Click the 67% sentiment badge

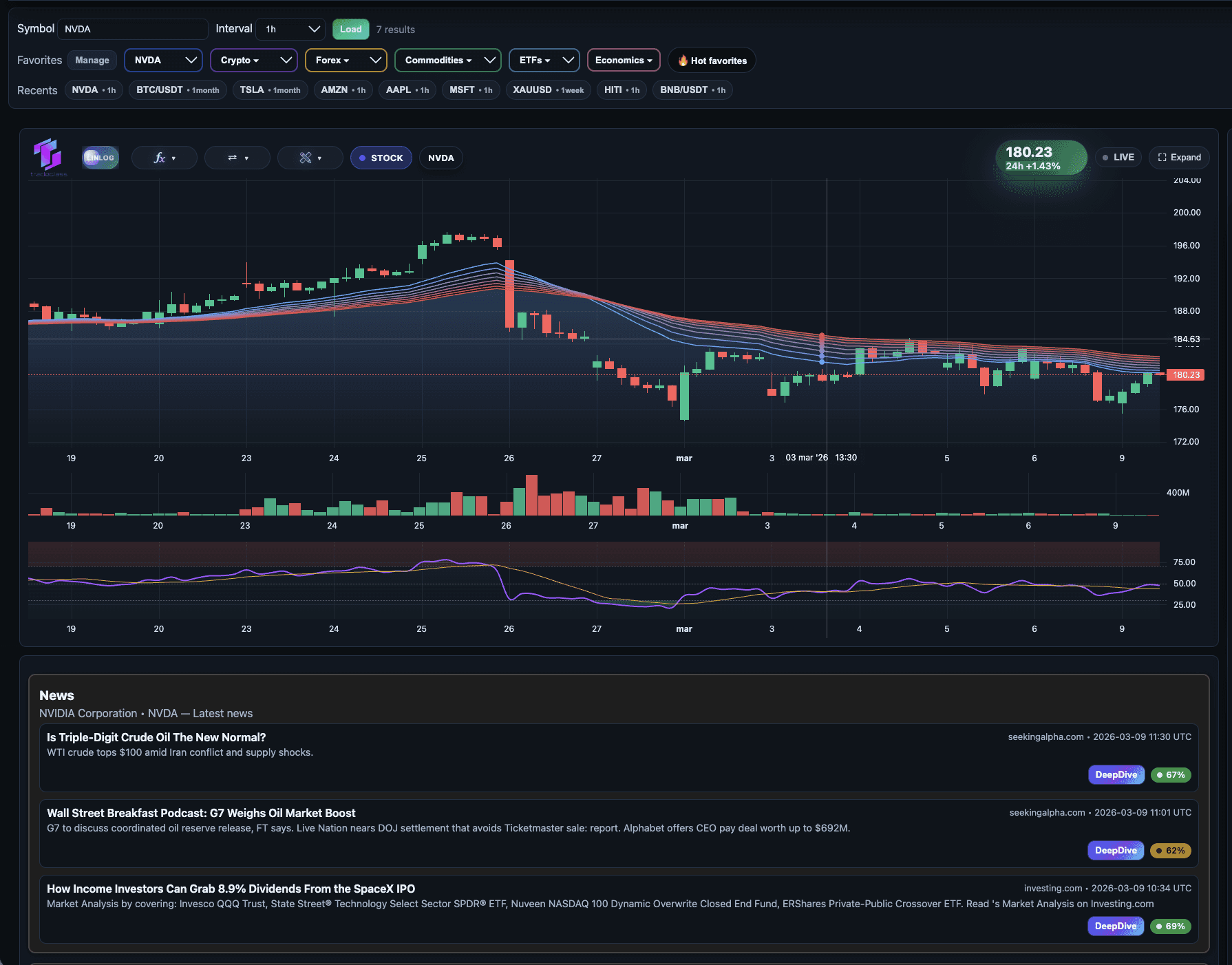1171,774
